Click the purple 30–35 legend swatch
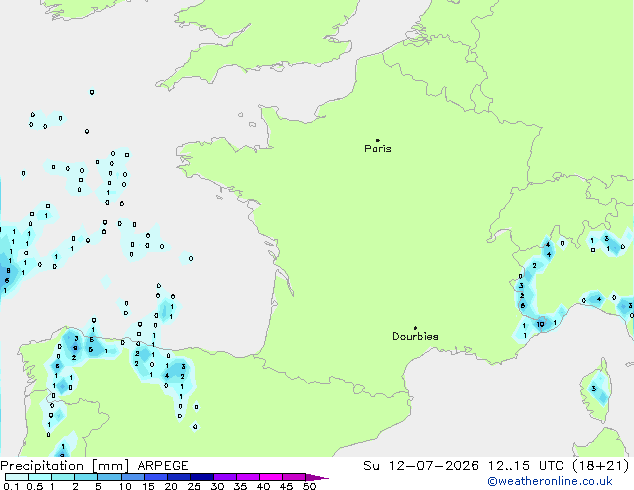The width and height of the screenshot is (634, 490). tap(225, 477)
